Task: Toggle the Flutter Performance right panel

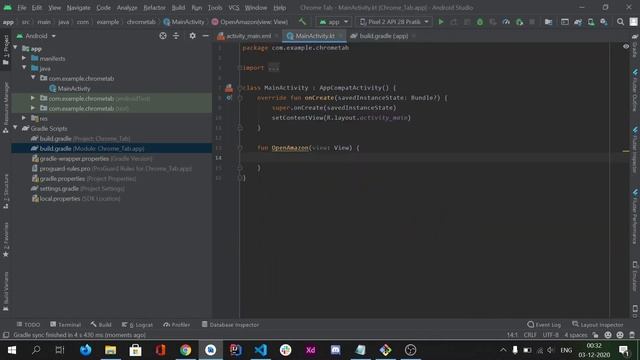Action: pyautogui.click(x=635, y=216)
